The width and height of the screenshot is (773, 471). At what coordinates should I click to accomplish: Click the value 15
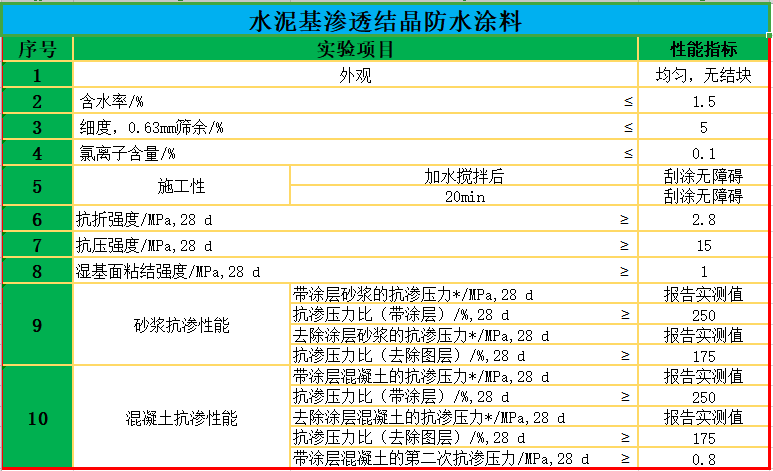click(x=703, y=245)
